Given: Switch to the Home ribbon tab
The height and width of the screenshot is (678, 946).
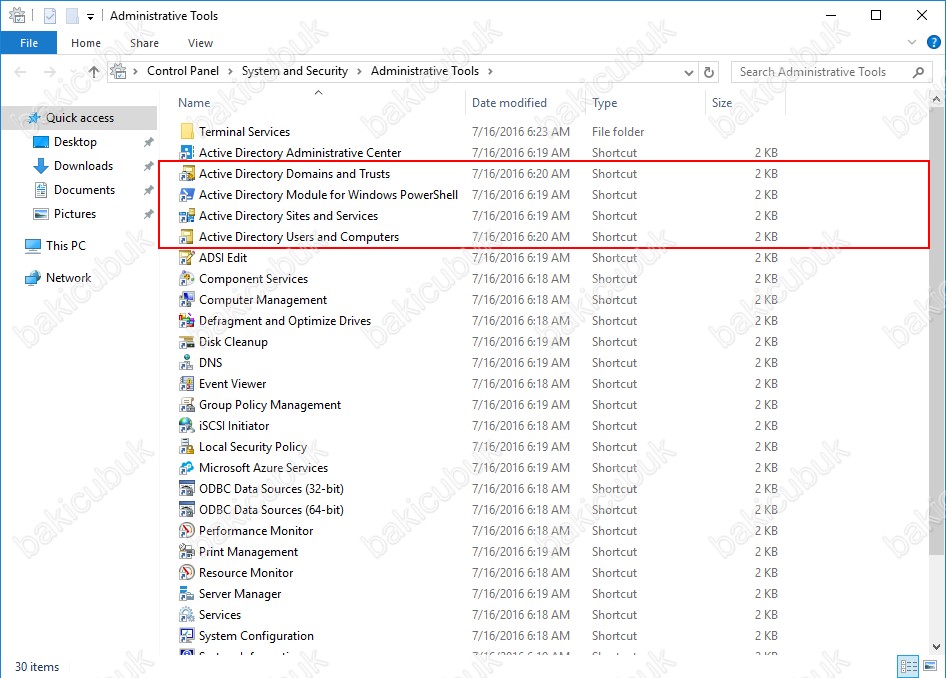Looking at the screenshot, I should tap(86, 43).
